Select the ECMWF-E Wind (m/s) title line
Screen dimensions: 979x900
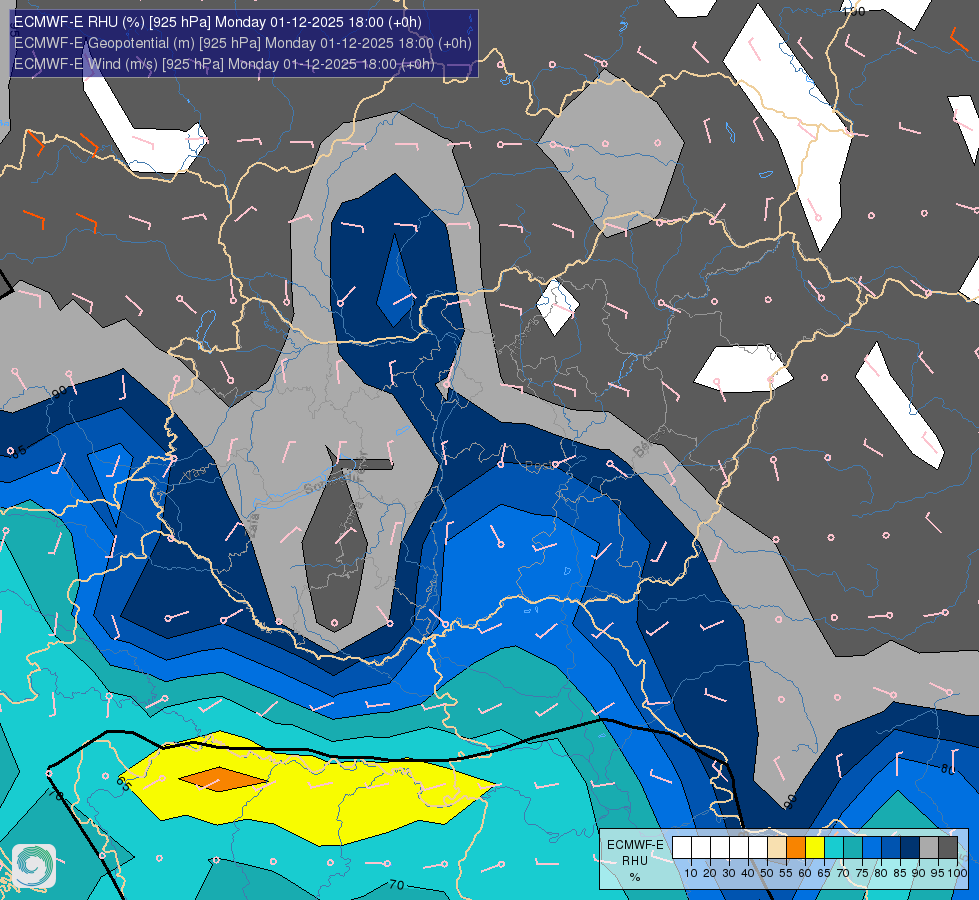tap(224, 64)
